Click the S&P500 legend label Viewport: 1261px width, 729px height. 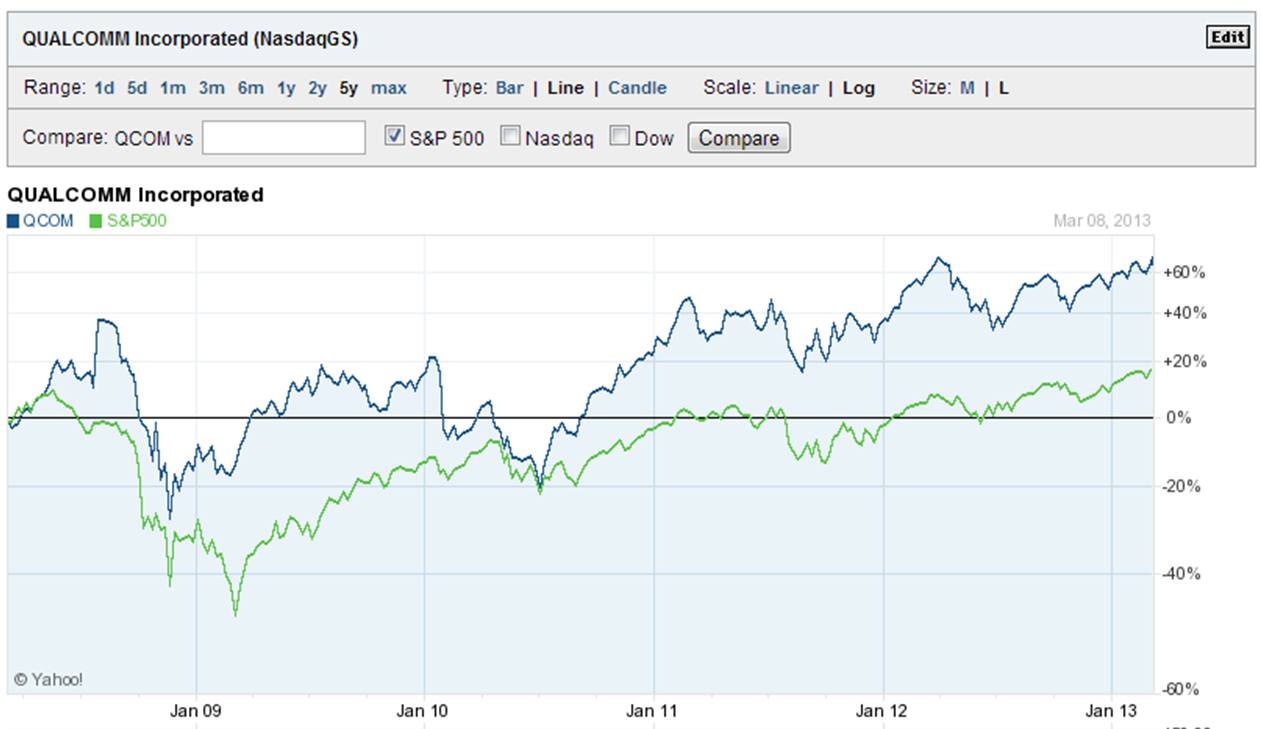point(135,221)
